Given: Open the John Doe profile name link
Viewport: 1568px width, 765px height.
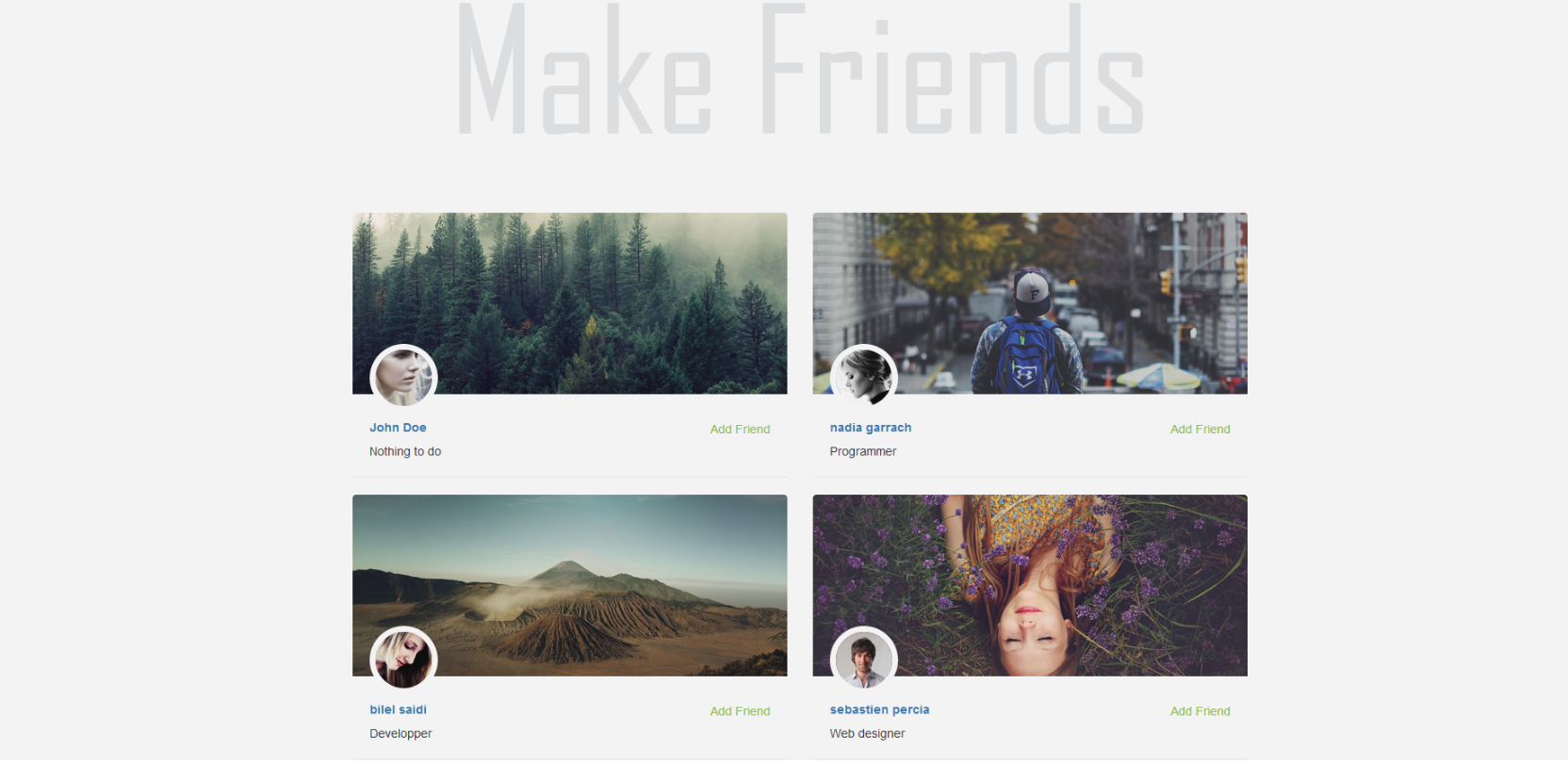Looking at the screenshot, I should pyautogui.click(x=398, y=428).
